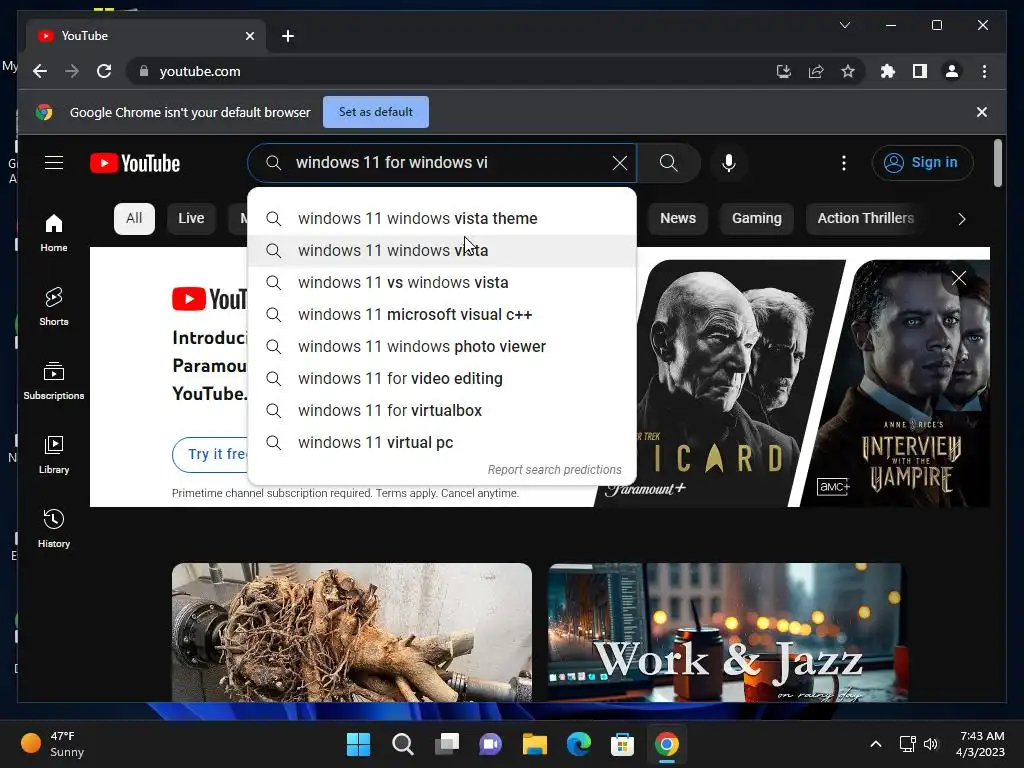Screen dimensions: 1024x768
Task: Toggle the Chrome side panel icon
Action: 920,71
